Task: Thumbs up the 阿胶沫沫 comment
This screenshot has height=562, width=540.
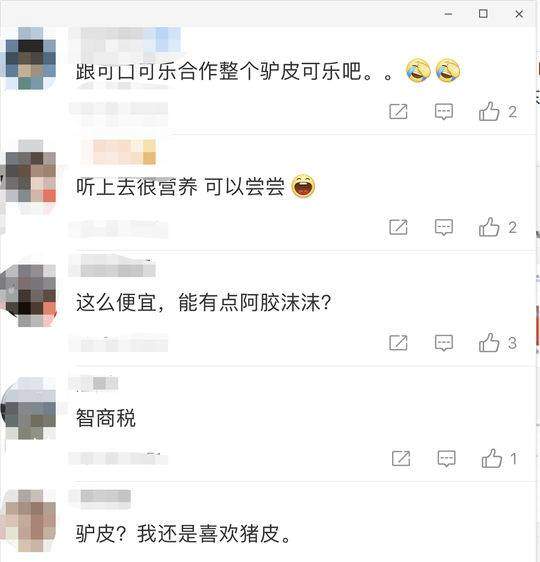Action: tap(489, 343)
